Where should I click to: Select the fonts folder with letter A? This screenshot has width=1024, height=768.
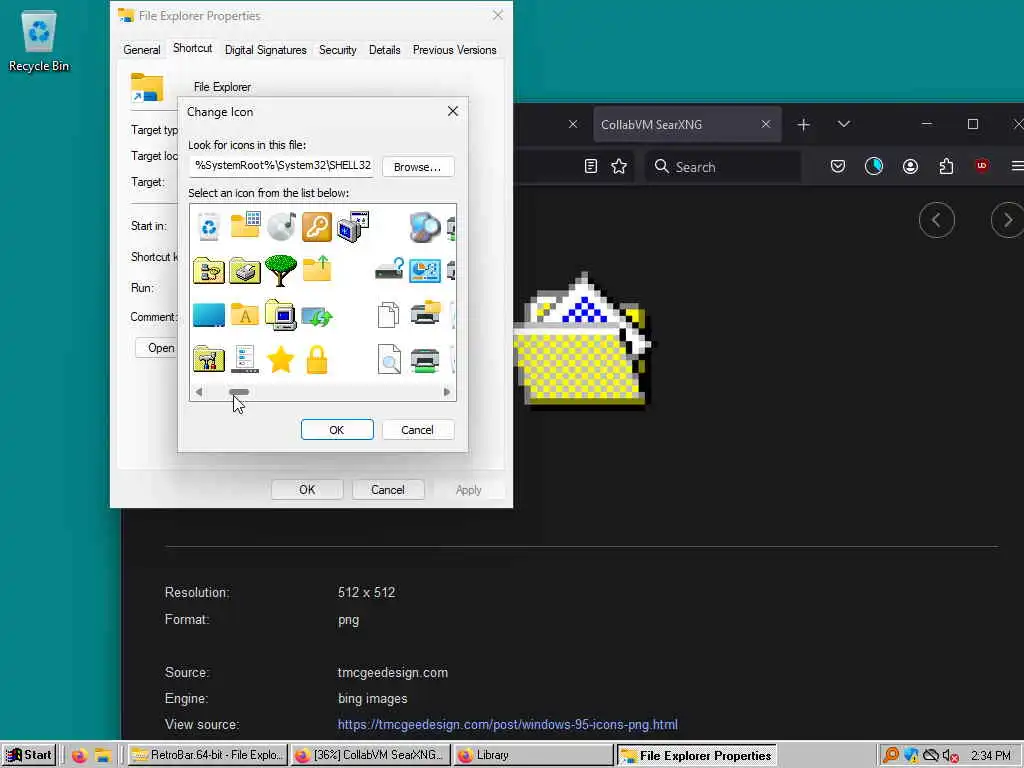(245, 314)
